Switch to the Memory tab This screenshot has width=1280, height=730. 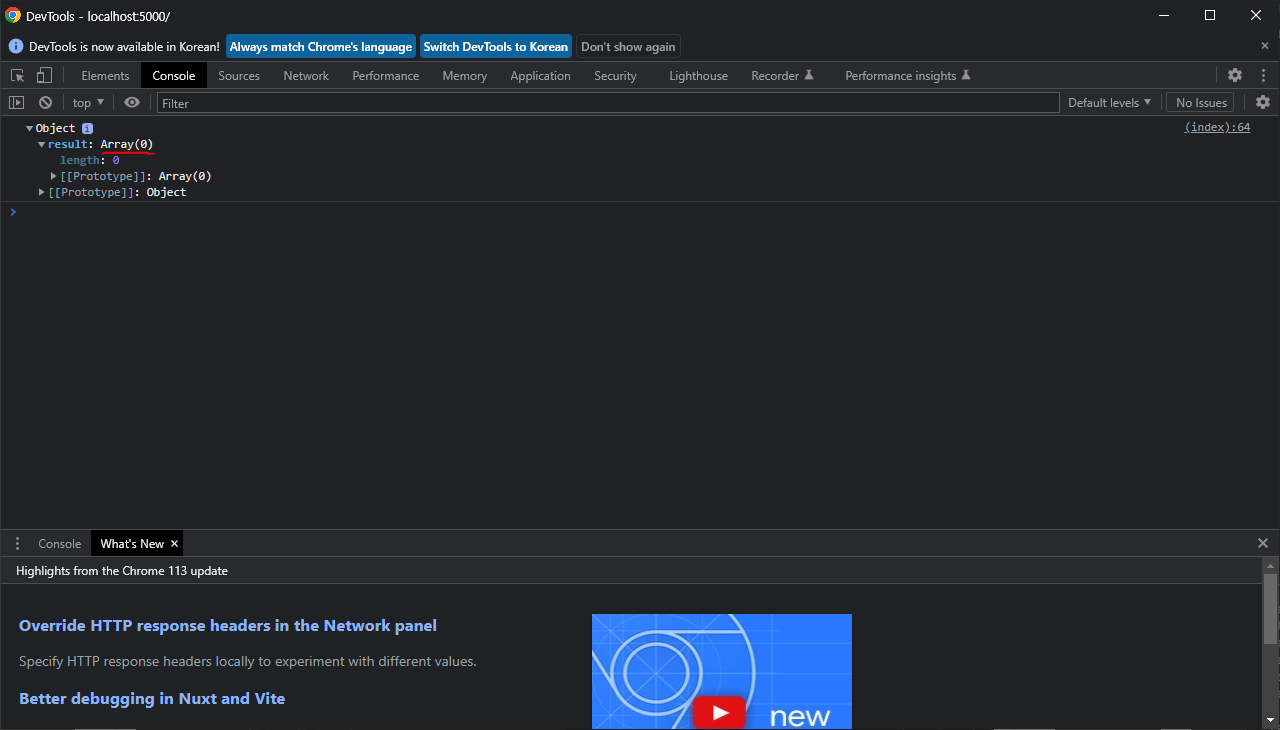click(465, 76)
